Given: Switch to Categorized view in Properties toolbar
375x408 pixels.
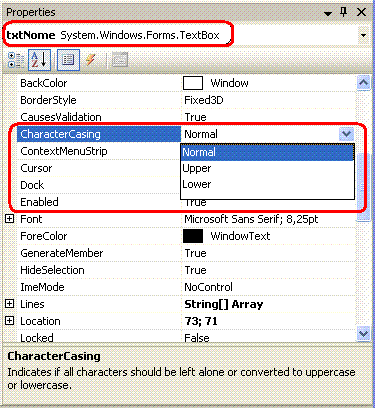Looking at the screenshot, I should [x=16, y=60].
